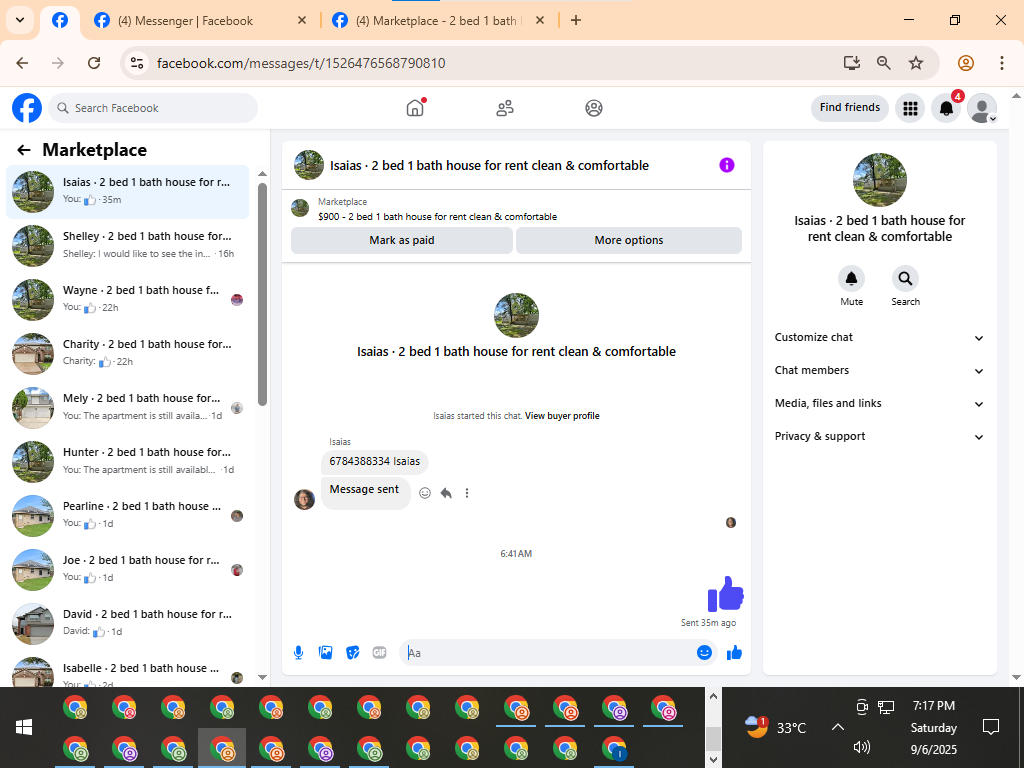
Task: Open Shelley conversation
Action: point(128,245)
